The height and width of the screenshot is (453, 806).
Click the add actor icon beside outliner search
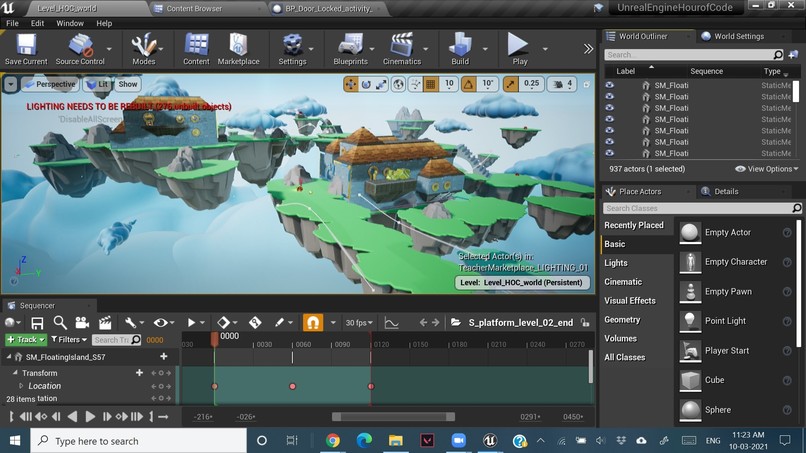(793, 55)
